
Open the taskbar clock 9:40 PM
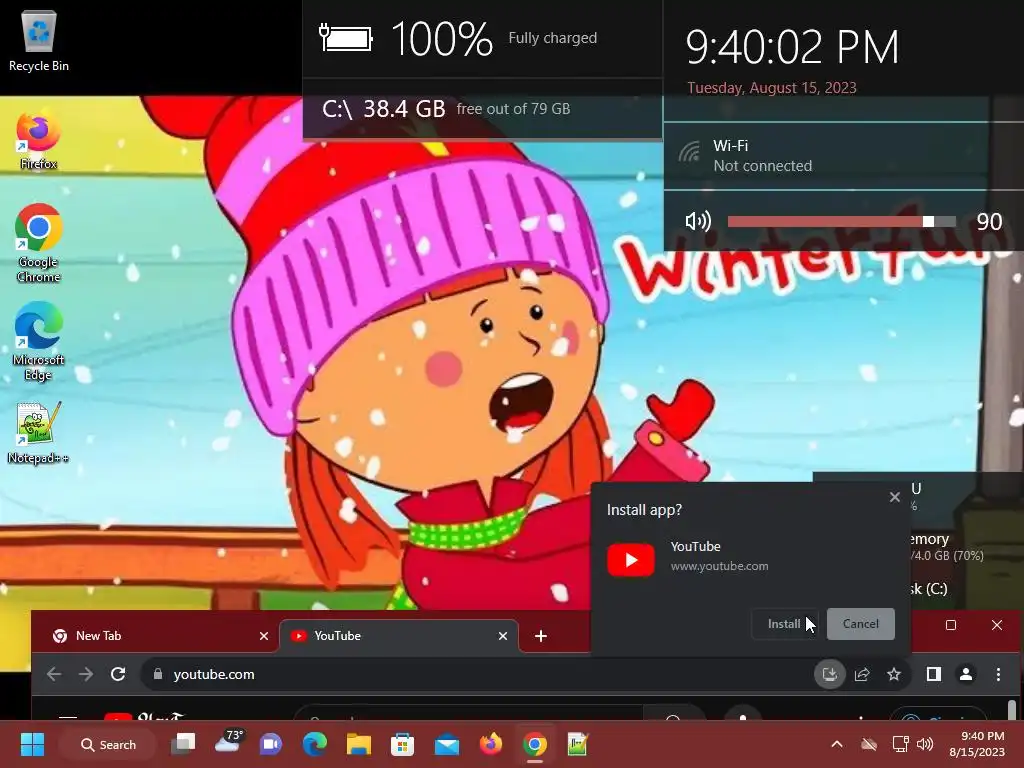(x=977, y=744)
